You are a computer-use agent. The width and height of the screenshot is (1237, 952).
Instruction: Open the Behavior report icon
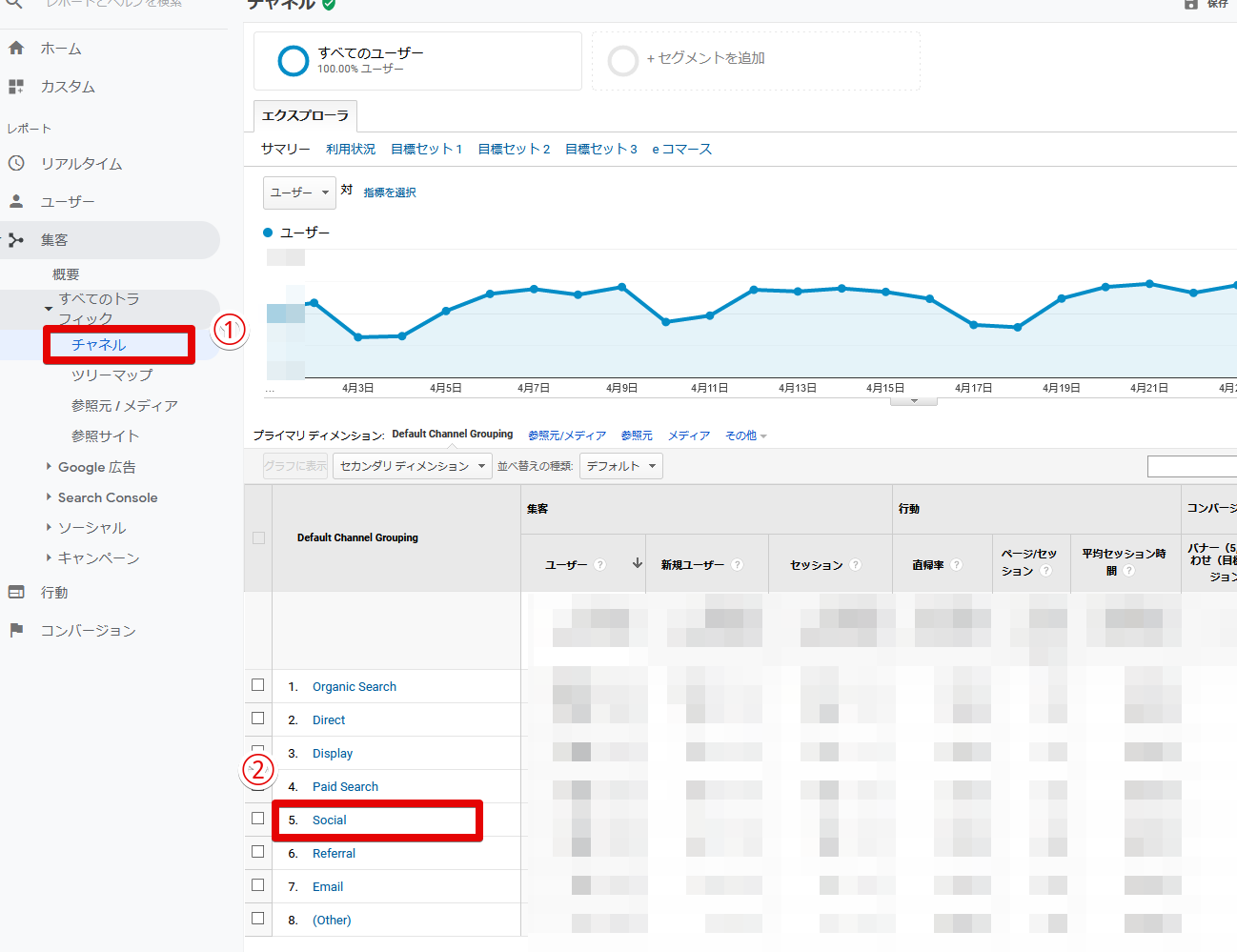[16, 592]
